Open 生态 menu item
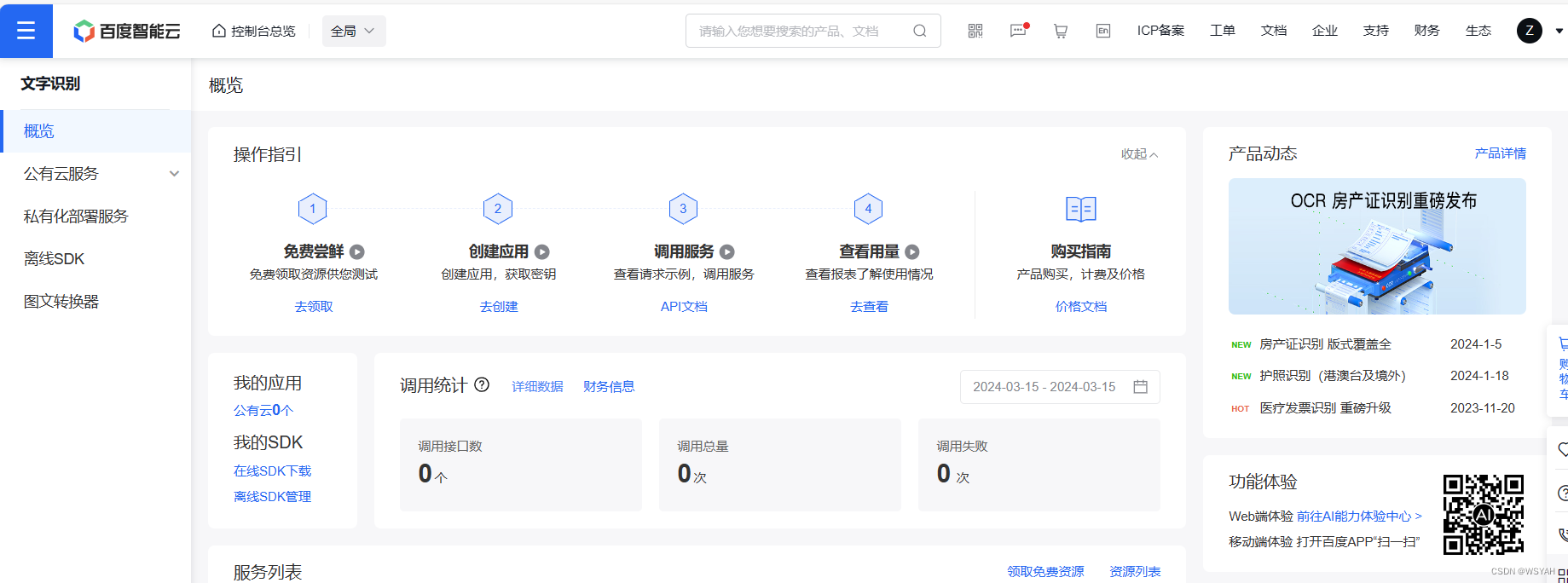This screenshot has height=583, width=1568. tap(1478, 31)
